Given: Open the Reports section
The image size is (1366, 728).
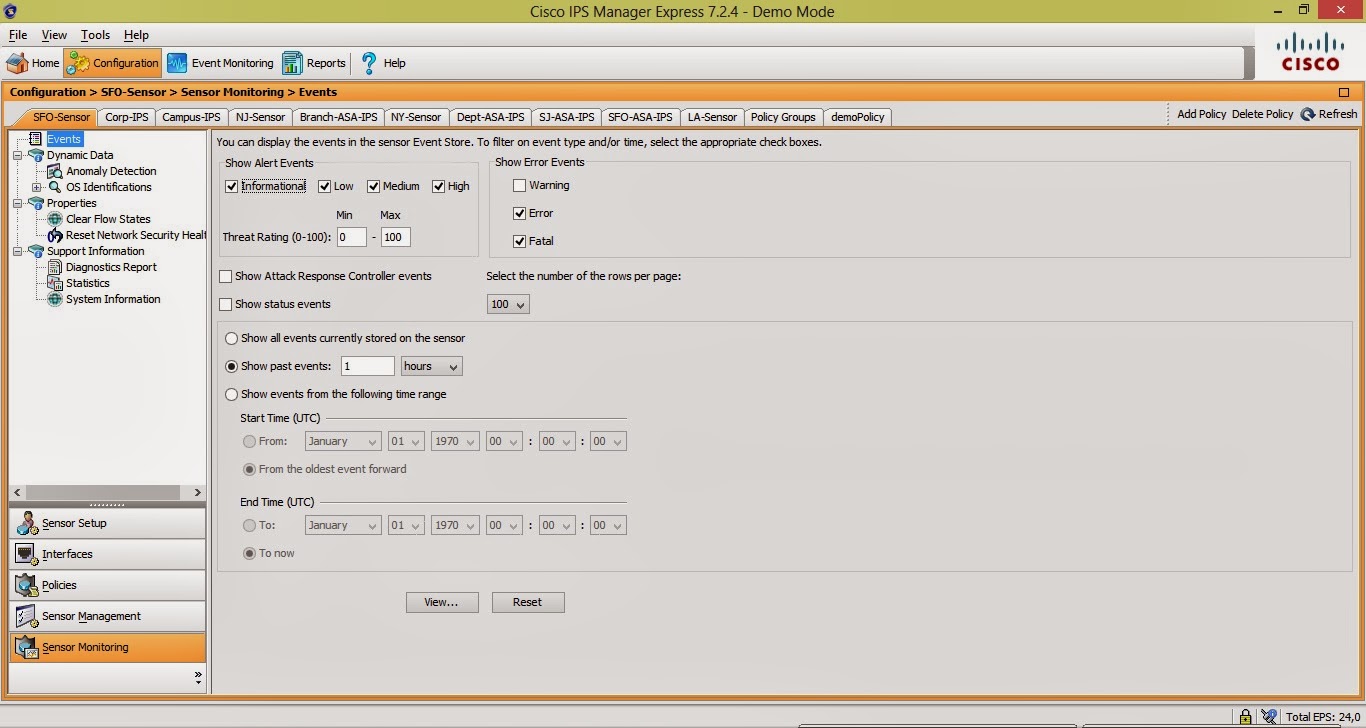Looking at the screenshot, I should pos(313,62).
